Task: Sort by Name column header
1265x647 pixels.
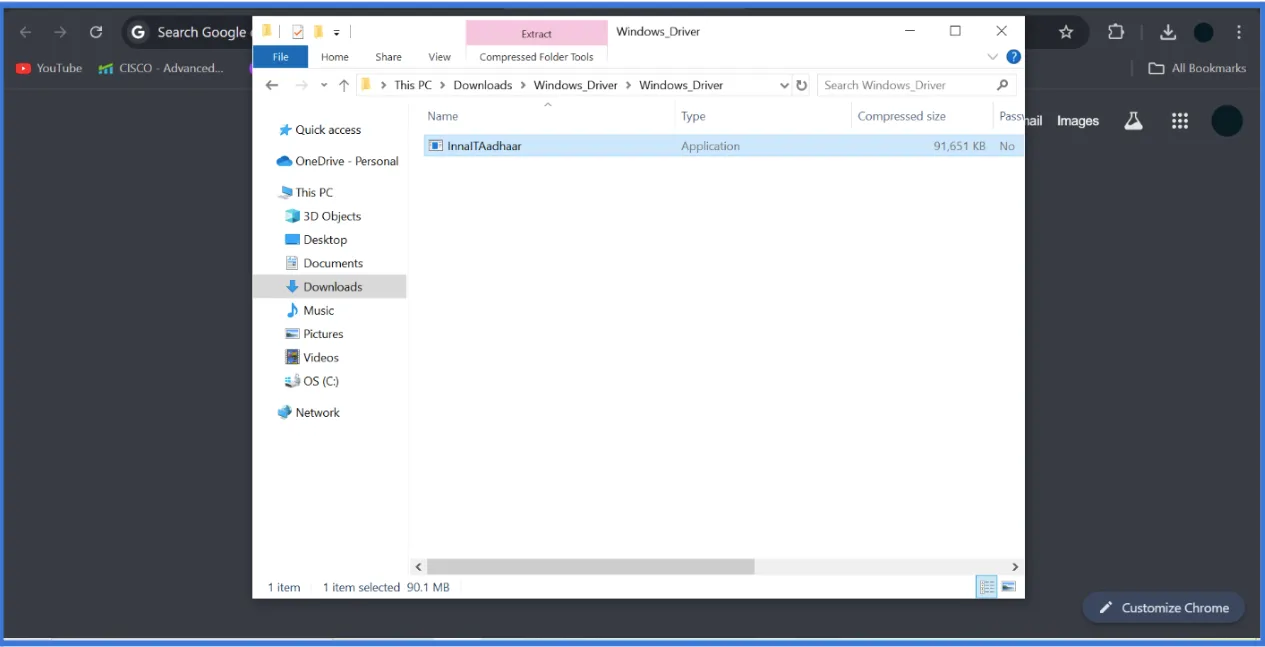Action: coord(443,116)
